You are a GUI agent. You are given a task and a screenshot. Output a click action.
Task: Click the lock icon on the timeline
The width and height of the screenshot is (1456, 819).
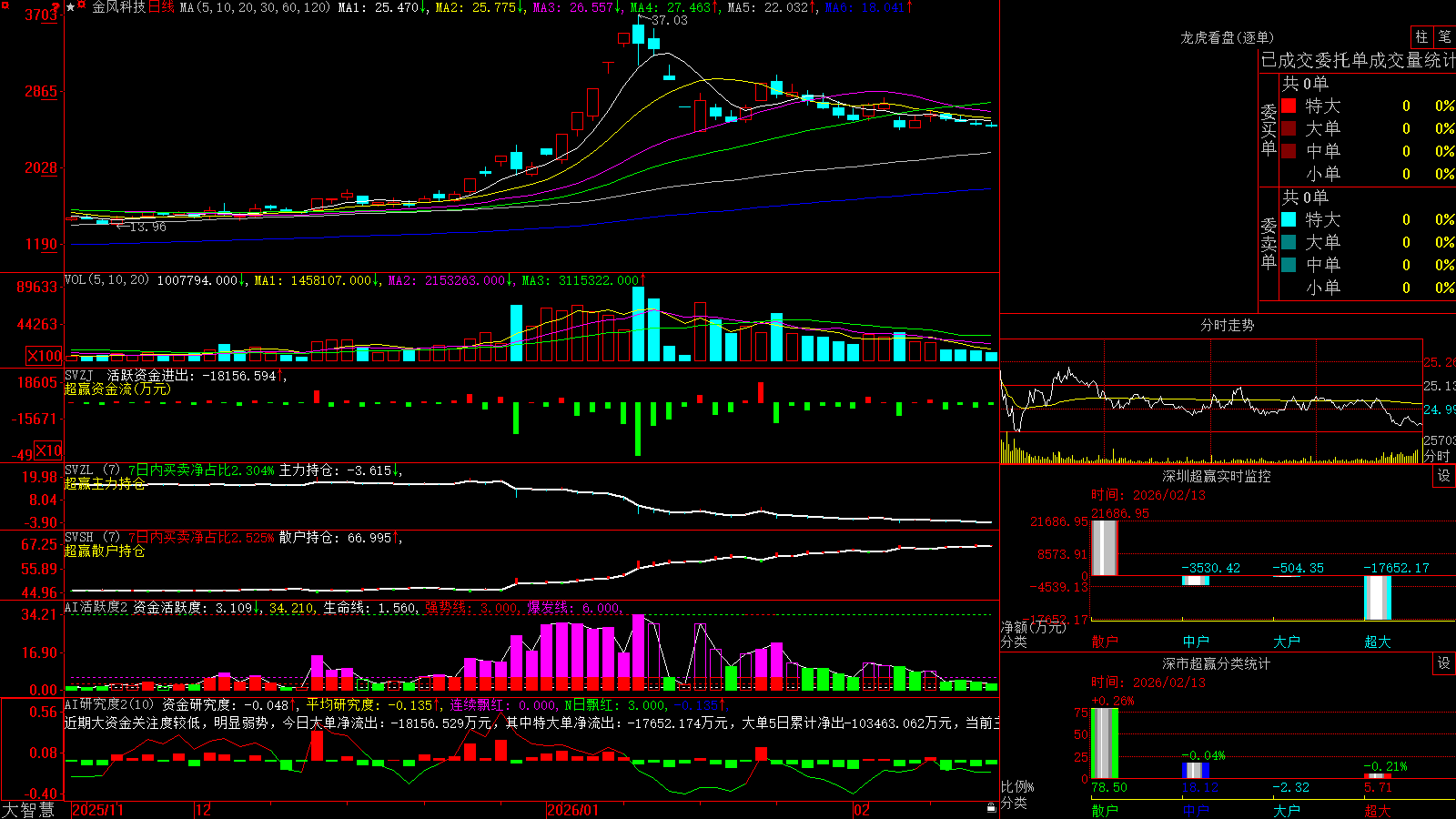tap(992, 808)
